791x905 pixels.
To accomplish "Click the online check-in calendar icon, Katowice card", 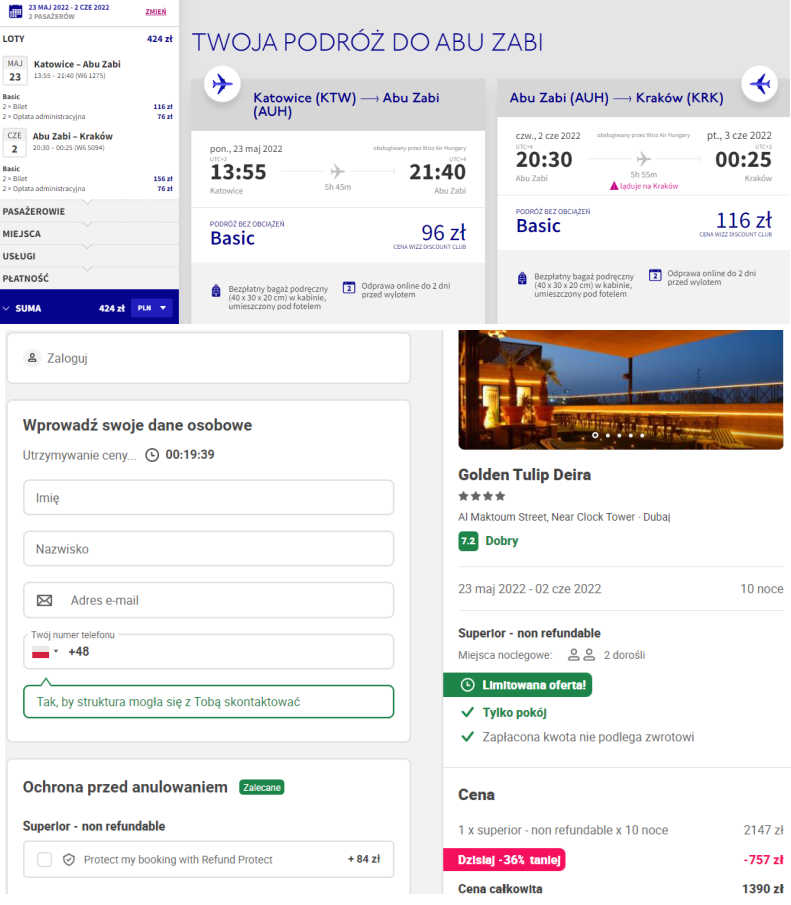I will [349, 287].
